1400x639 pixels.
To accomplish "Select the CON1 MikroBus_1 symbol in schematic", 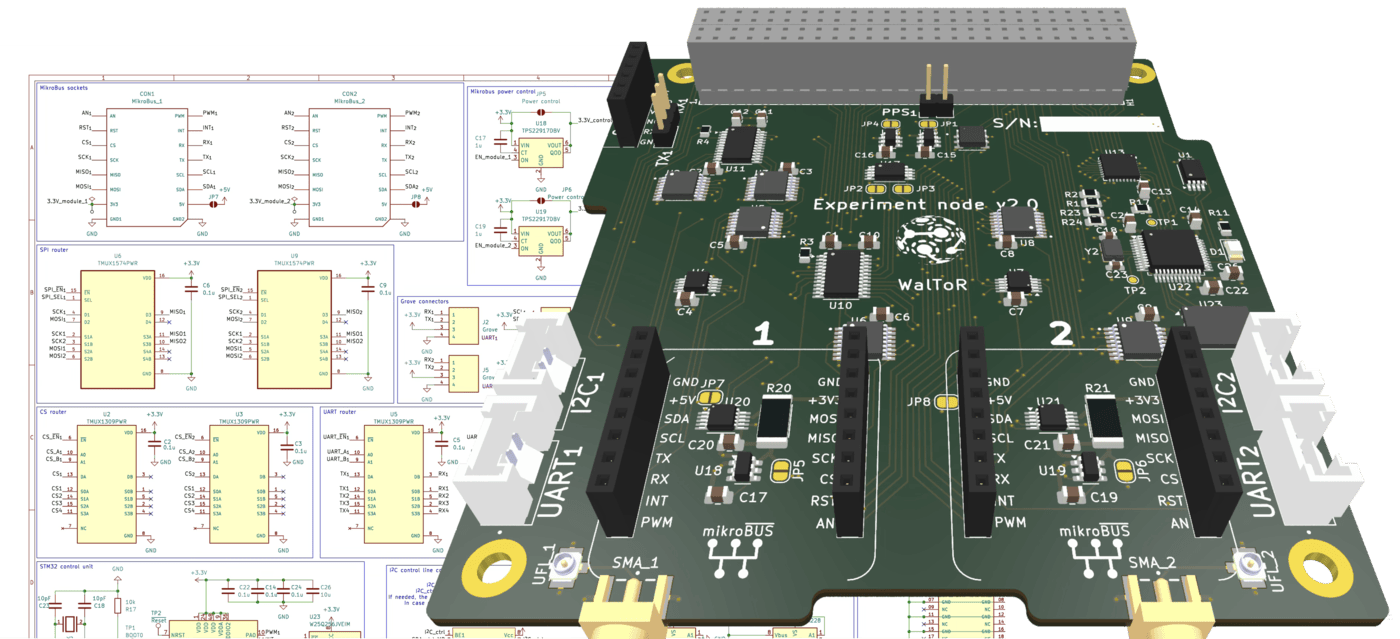I will pos(147,166).
